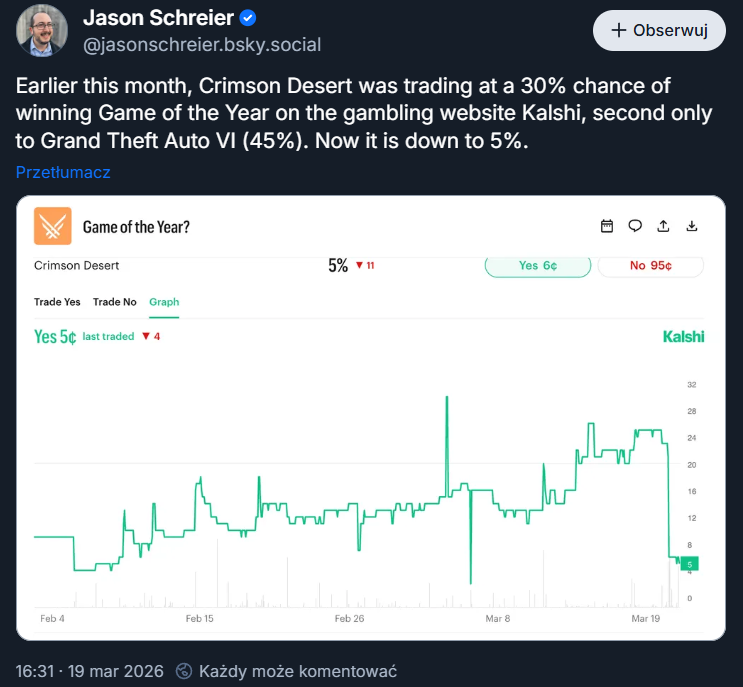Screen dimensions: 743x687
Task: Click the Kalshi logo on chart
Action: click(683, 337)
